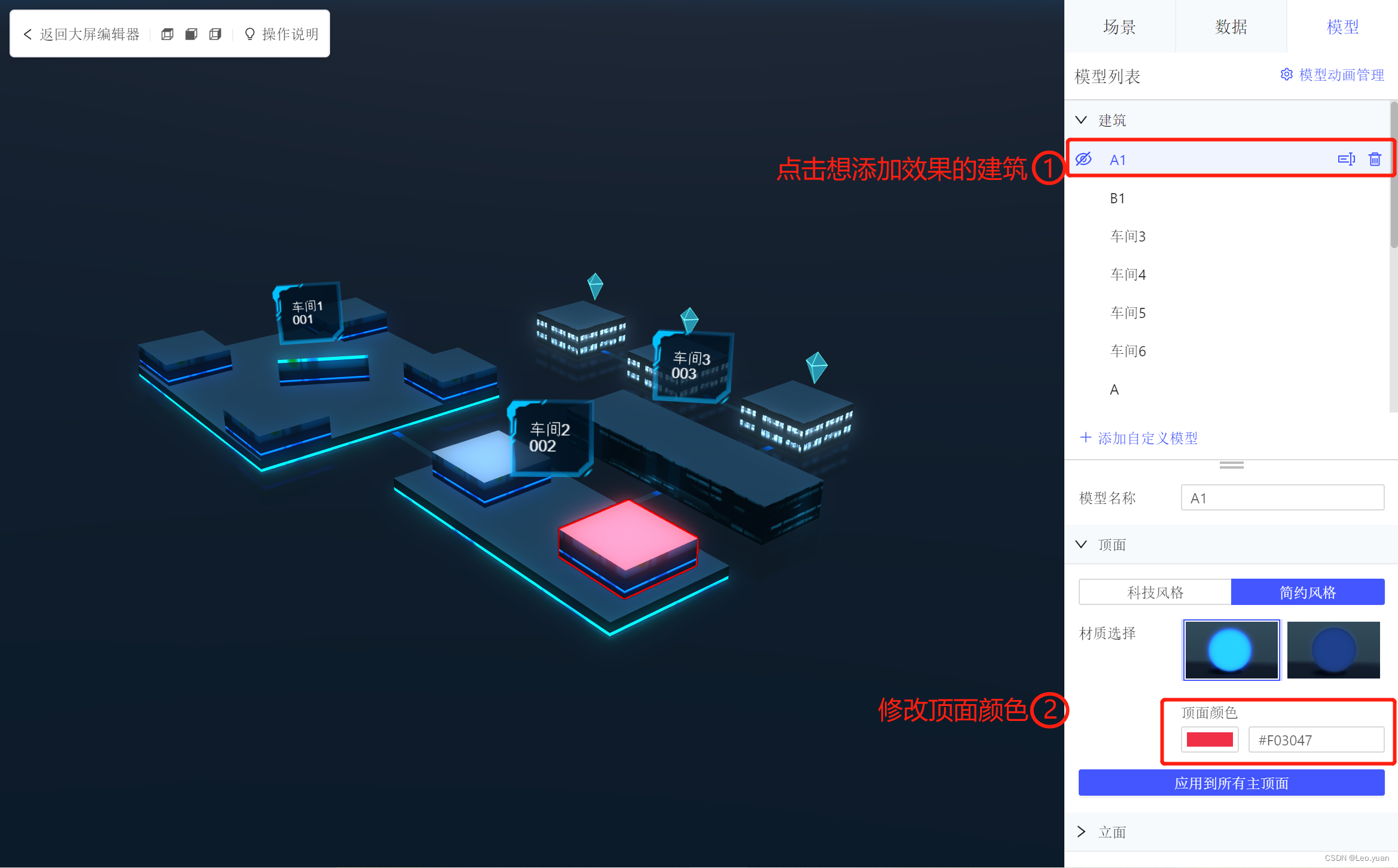The image size is (1398, 868).
Task: Toggle visibility eye for model A1
Action: click(1083, 159)
